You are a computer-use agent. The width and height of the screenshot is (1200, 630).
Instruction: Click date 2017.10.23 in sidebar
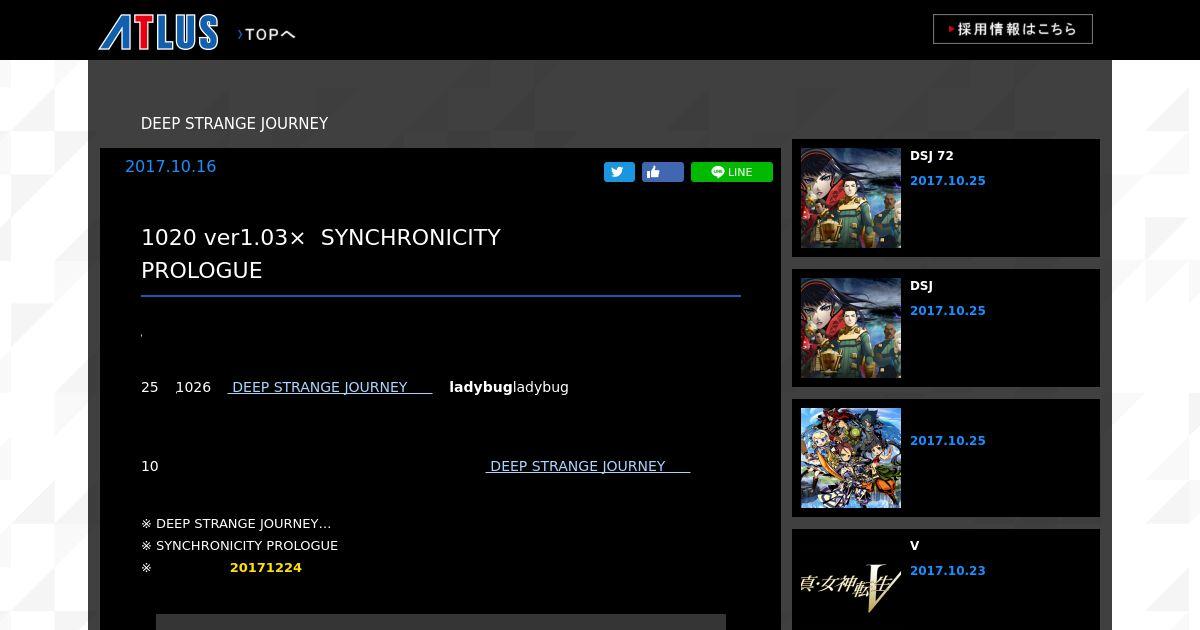click(x=948, y=571)
